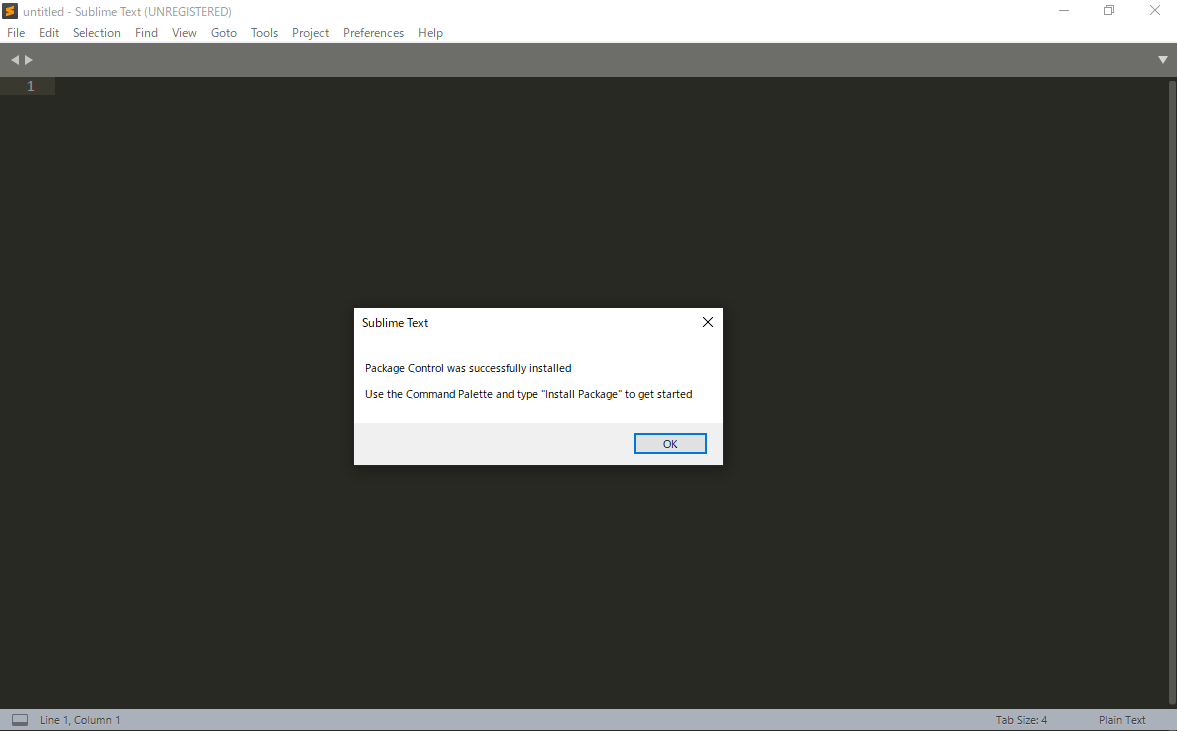
Task: Click OK in the Package Control dialog
Action: click(670, 444)
